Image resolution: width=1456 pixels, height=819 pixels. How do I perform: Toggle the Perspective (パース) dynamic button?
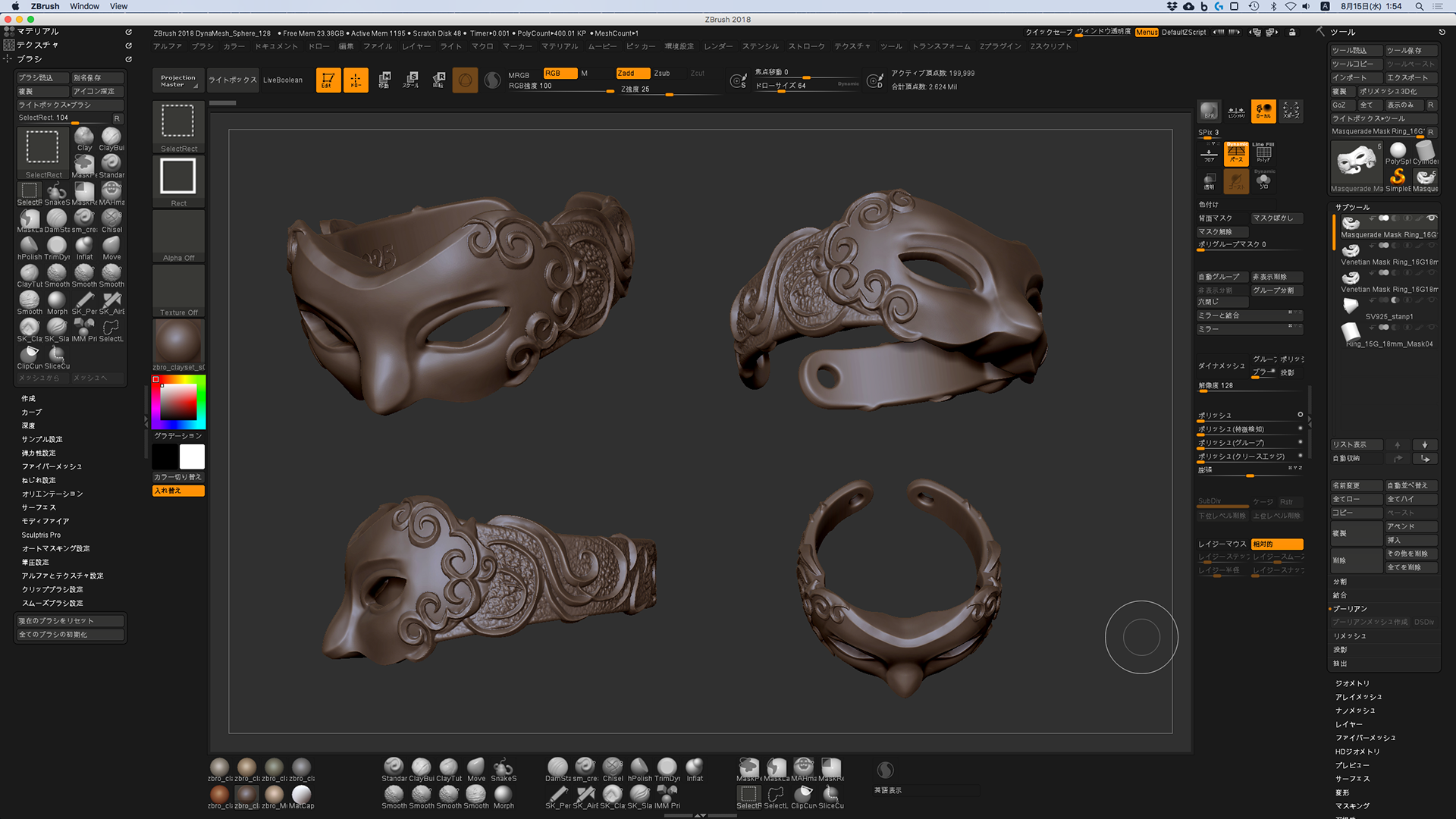[1236, 154]
